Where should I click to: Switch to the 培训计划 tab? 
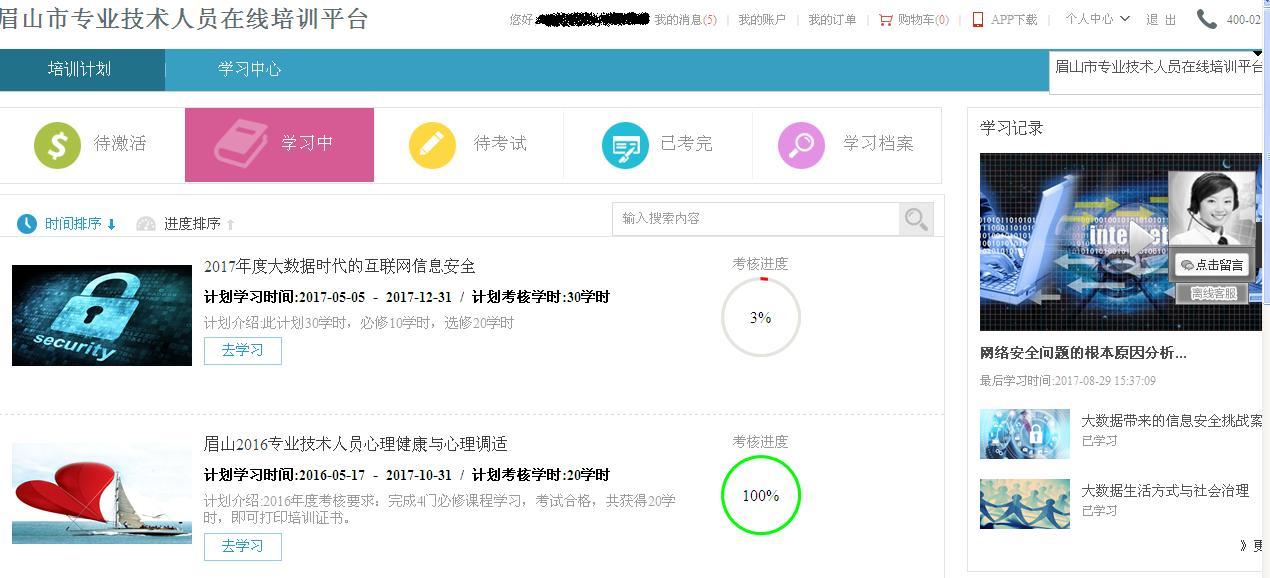pyautogui.click(x=80, y=70)
